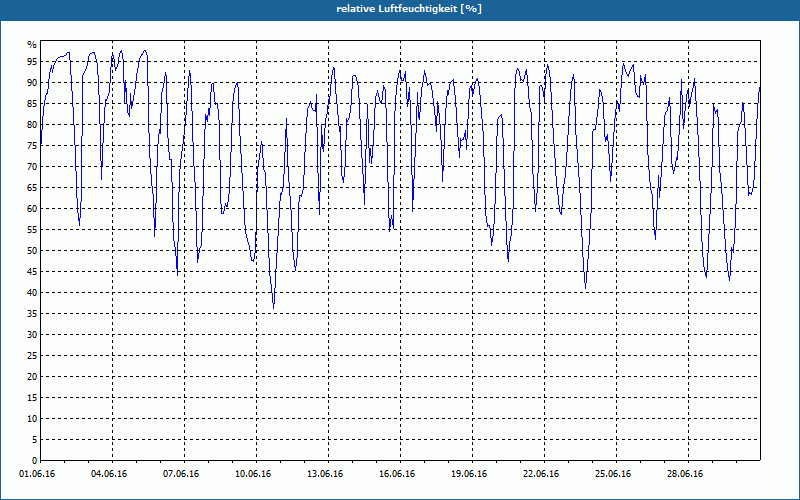800x500 pixels.
Task: Click the y-axis value 5
Action: 34,439
